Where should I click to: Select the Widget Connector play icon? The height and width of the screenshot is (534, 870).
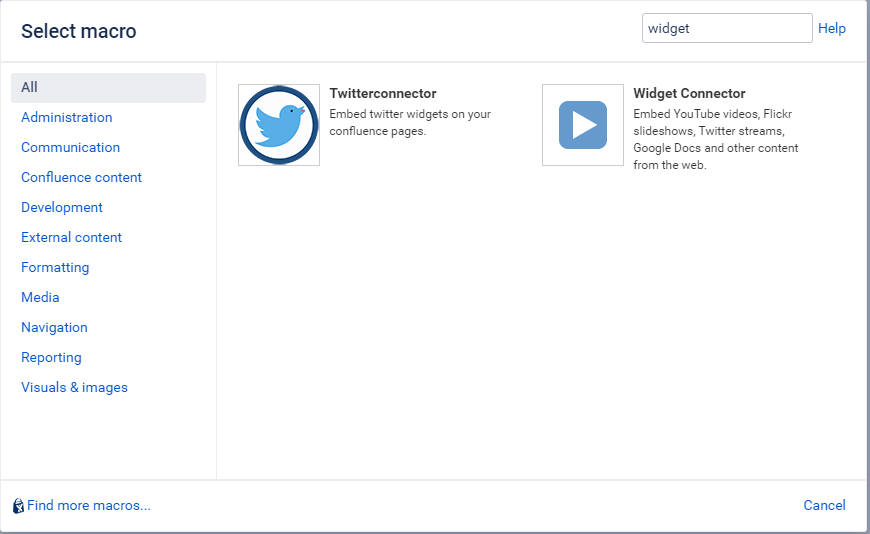583,125
